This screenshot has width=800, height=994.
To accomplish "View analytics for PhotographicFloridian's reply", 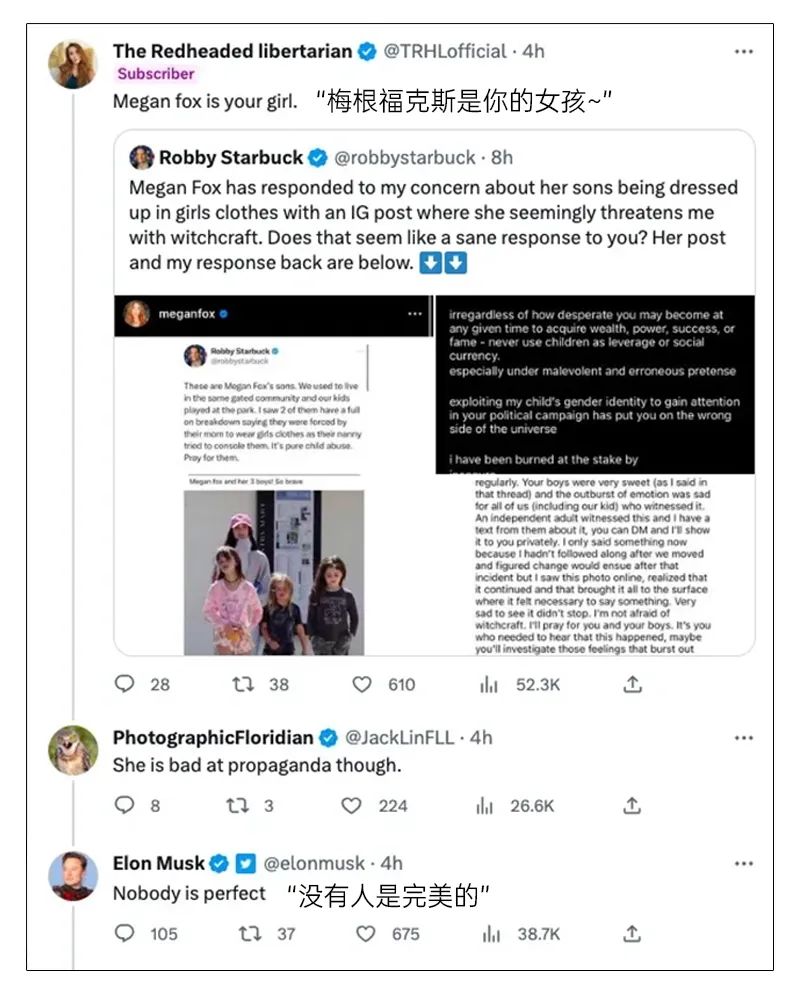I will (489, 805).
